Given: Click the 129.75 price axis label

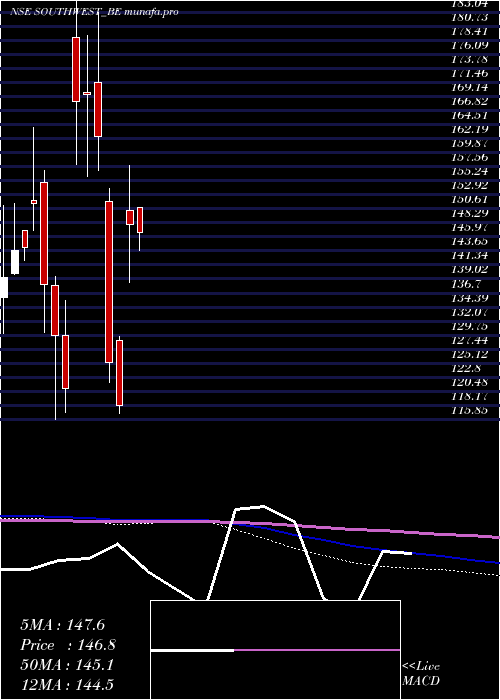Looking at the screenshot, I should [x=471, y=326].
